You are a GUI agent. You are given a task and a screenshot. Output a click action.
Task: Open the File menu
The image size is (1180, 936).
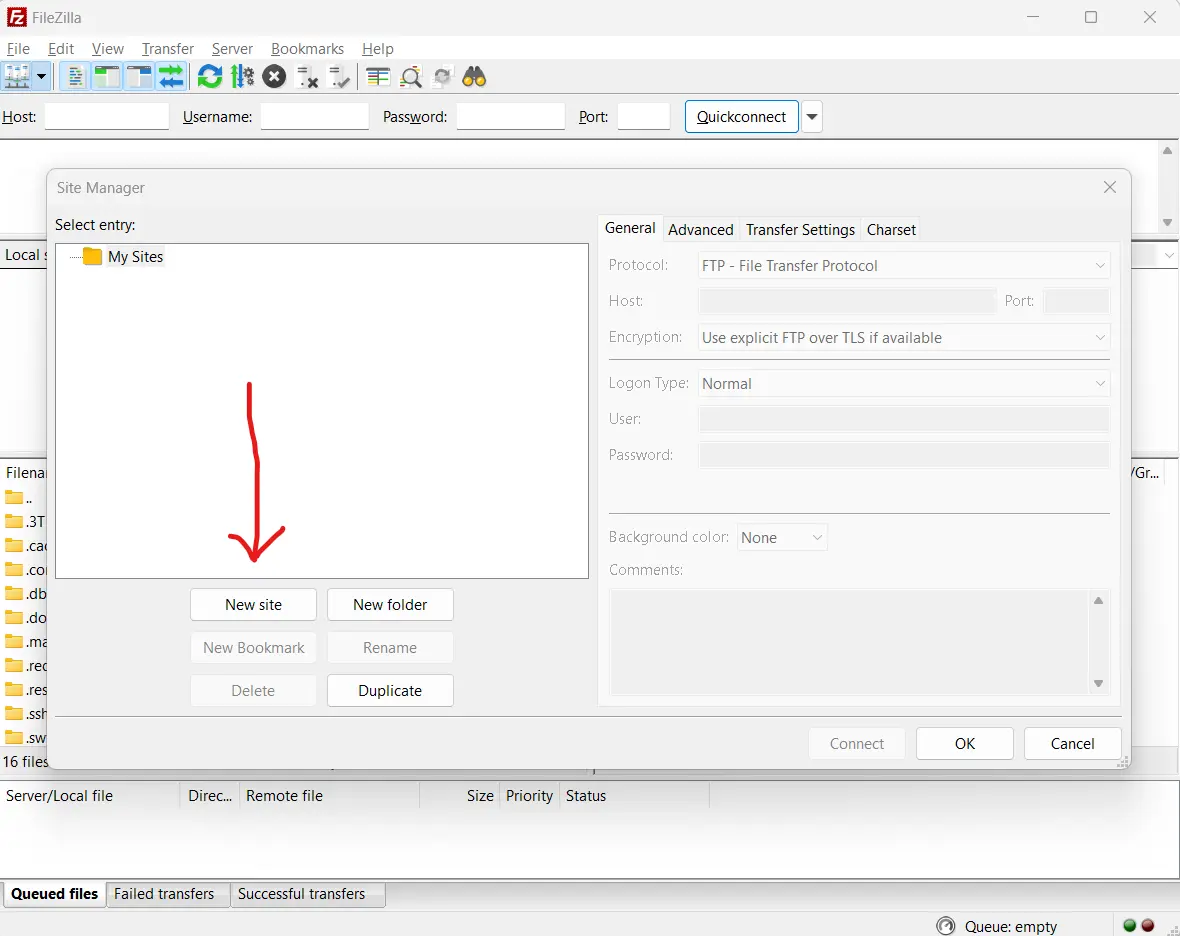[x=18, y=49]
